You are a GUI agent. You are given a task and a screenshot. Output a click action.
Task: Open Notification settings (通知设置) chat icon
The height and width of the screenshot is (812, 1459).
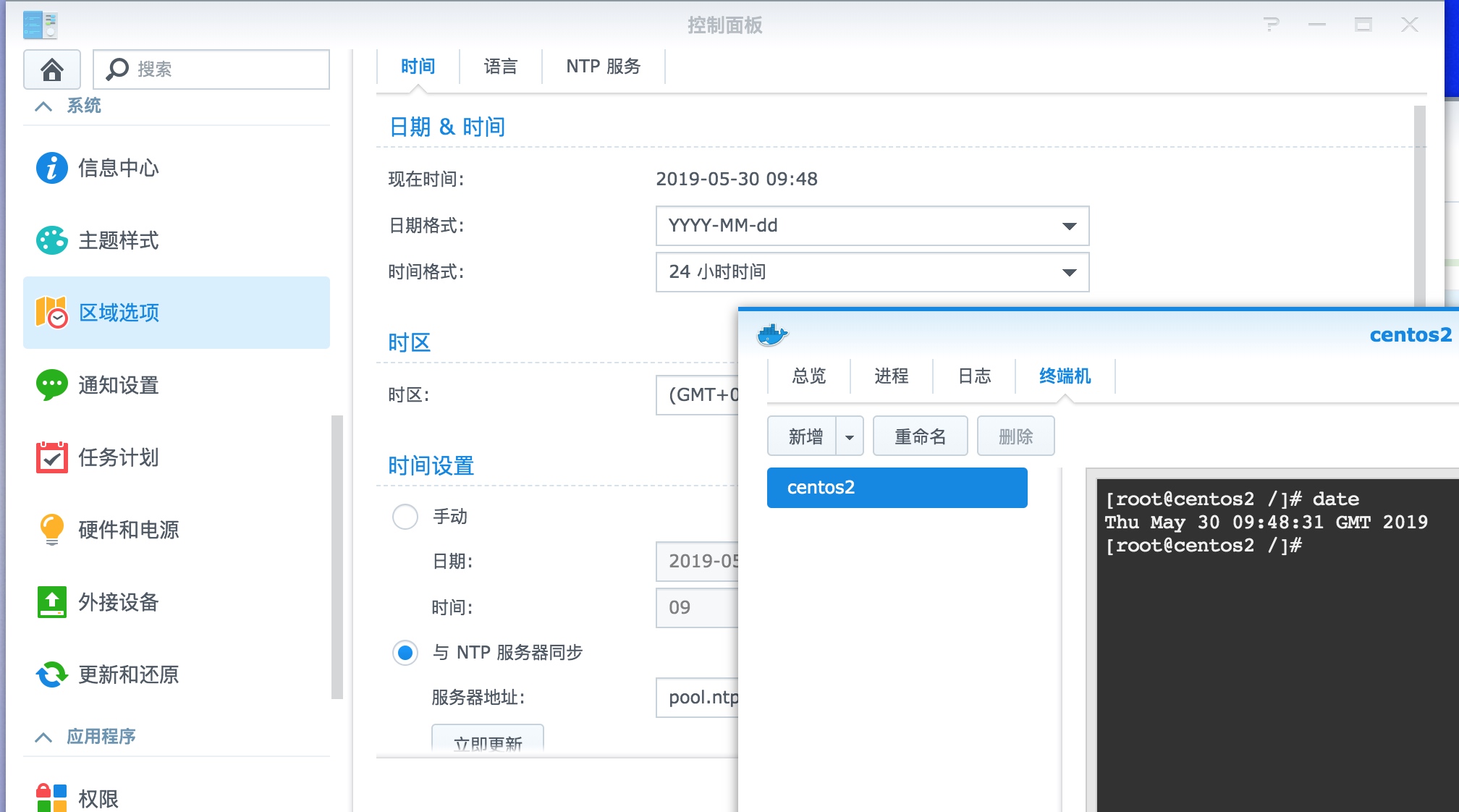coord(52,385)
